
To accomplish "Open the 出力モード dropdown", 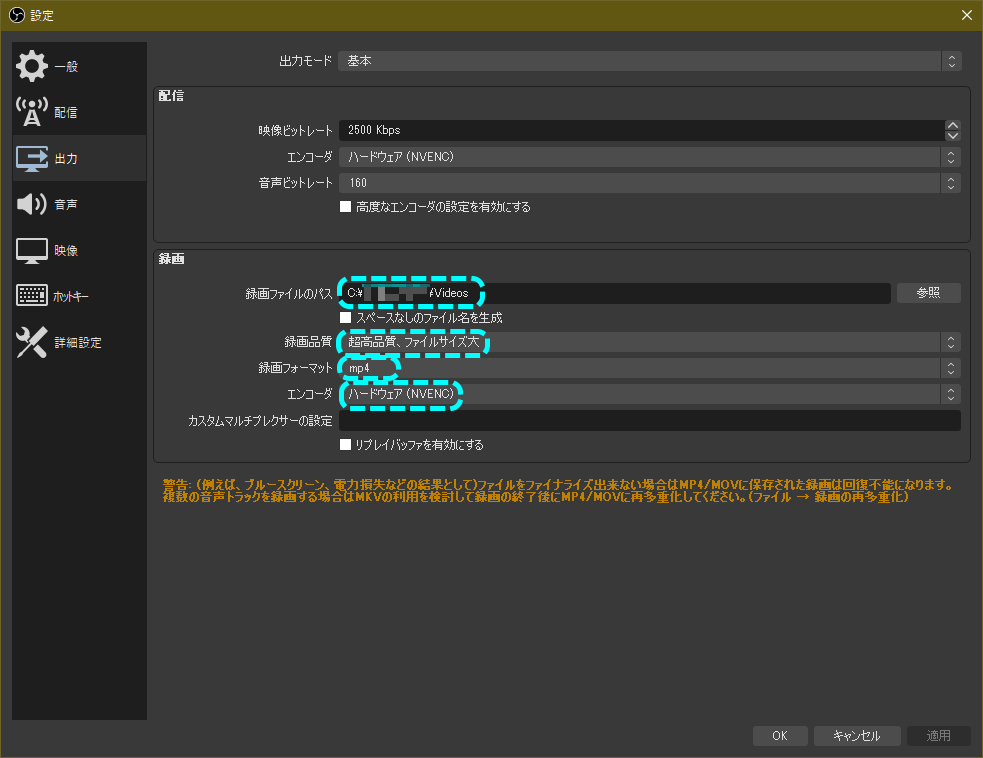I will coord(649,61).
